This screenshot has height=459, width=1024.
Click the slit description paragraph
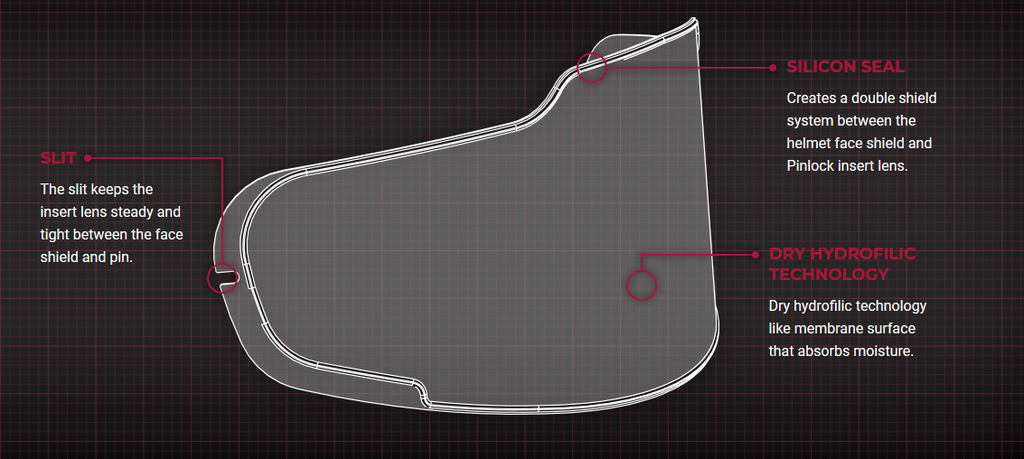[x=112, y=223]
